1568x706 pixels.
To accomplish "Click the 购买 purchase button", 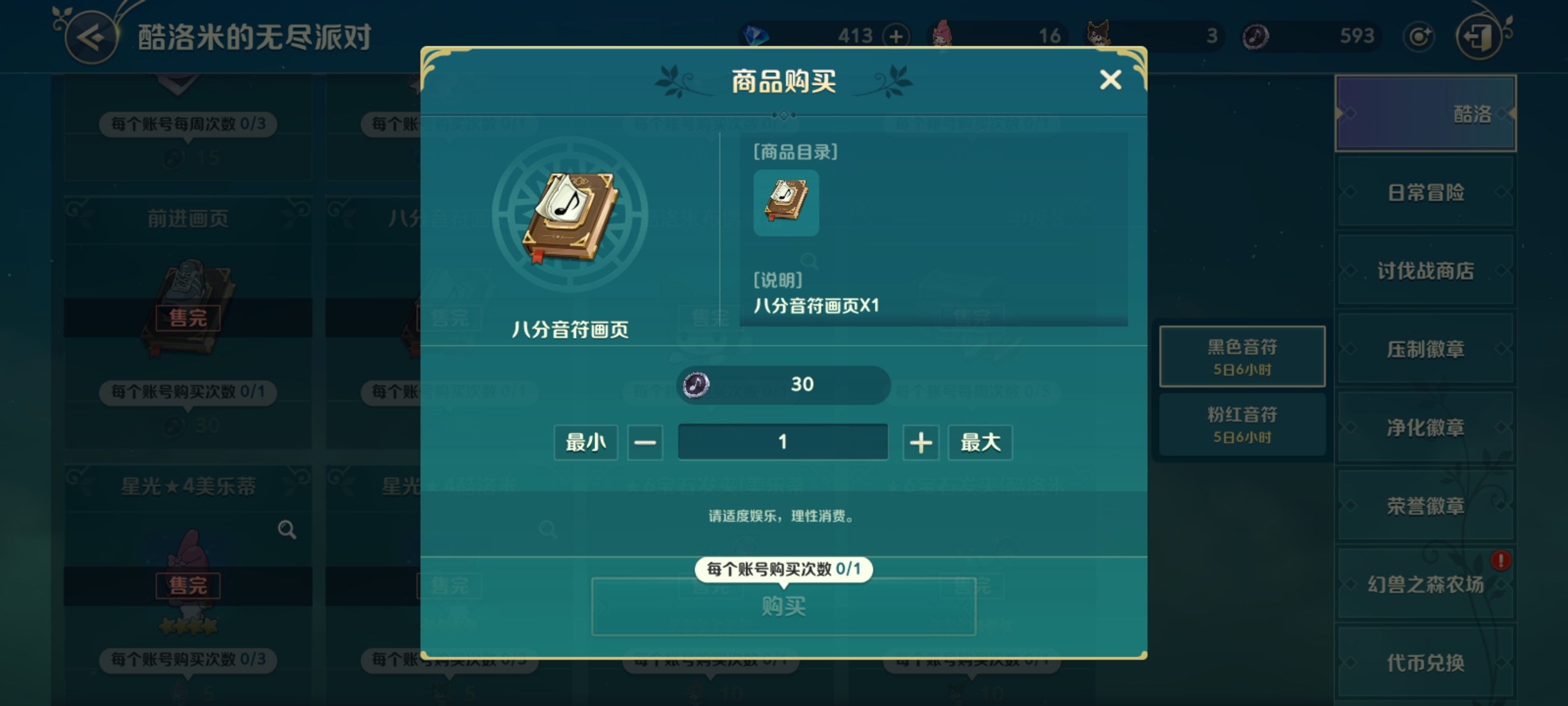I will pos(784,606).
